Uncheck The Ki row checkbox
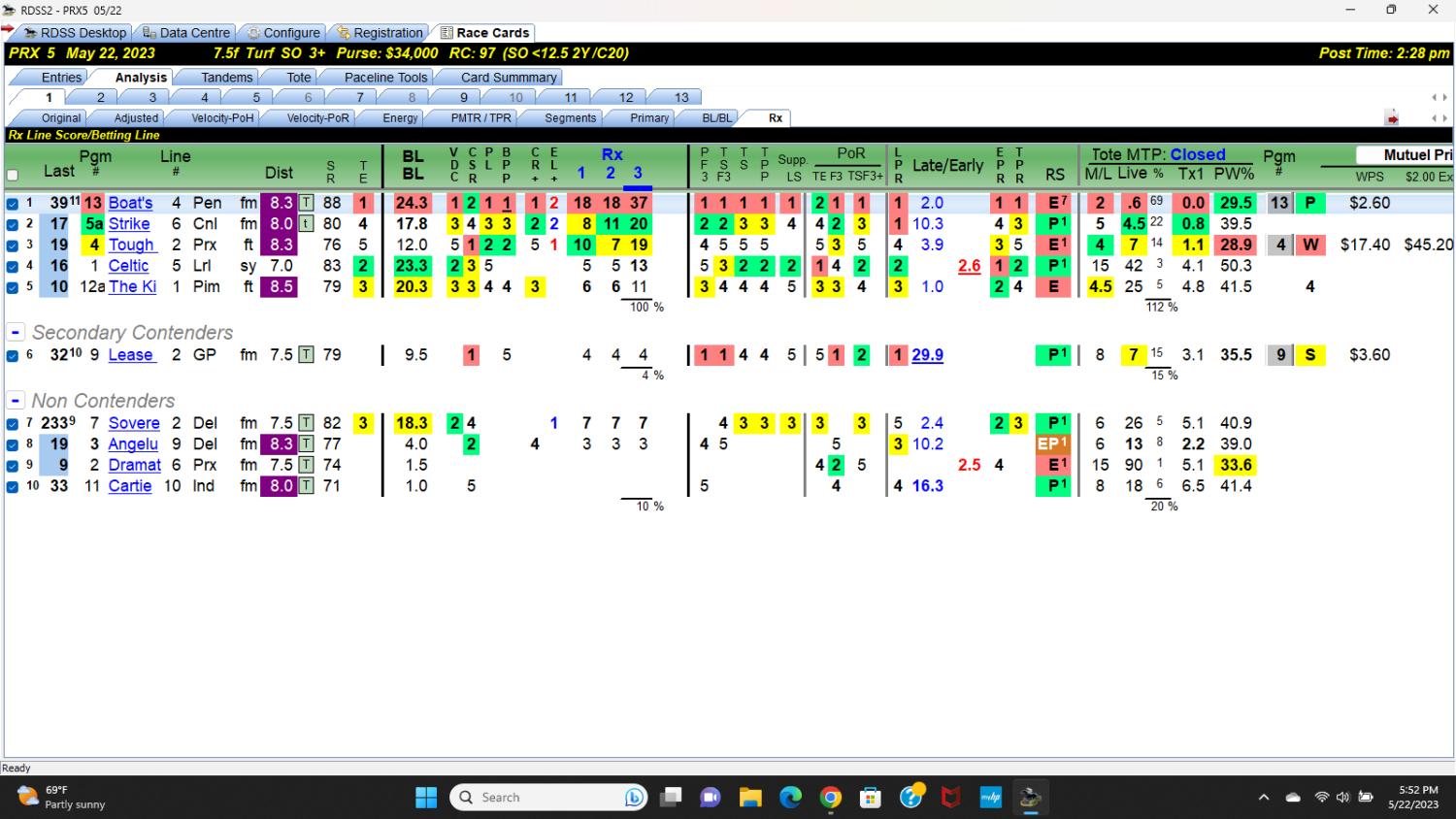The height and width of the screenshot is (819, 1456). click(x=13, y=287)
